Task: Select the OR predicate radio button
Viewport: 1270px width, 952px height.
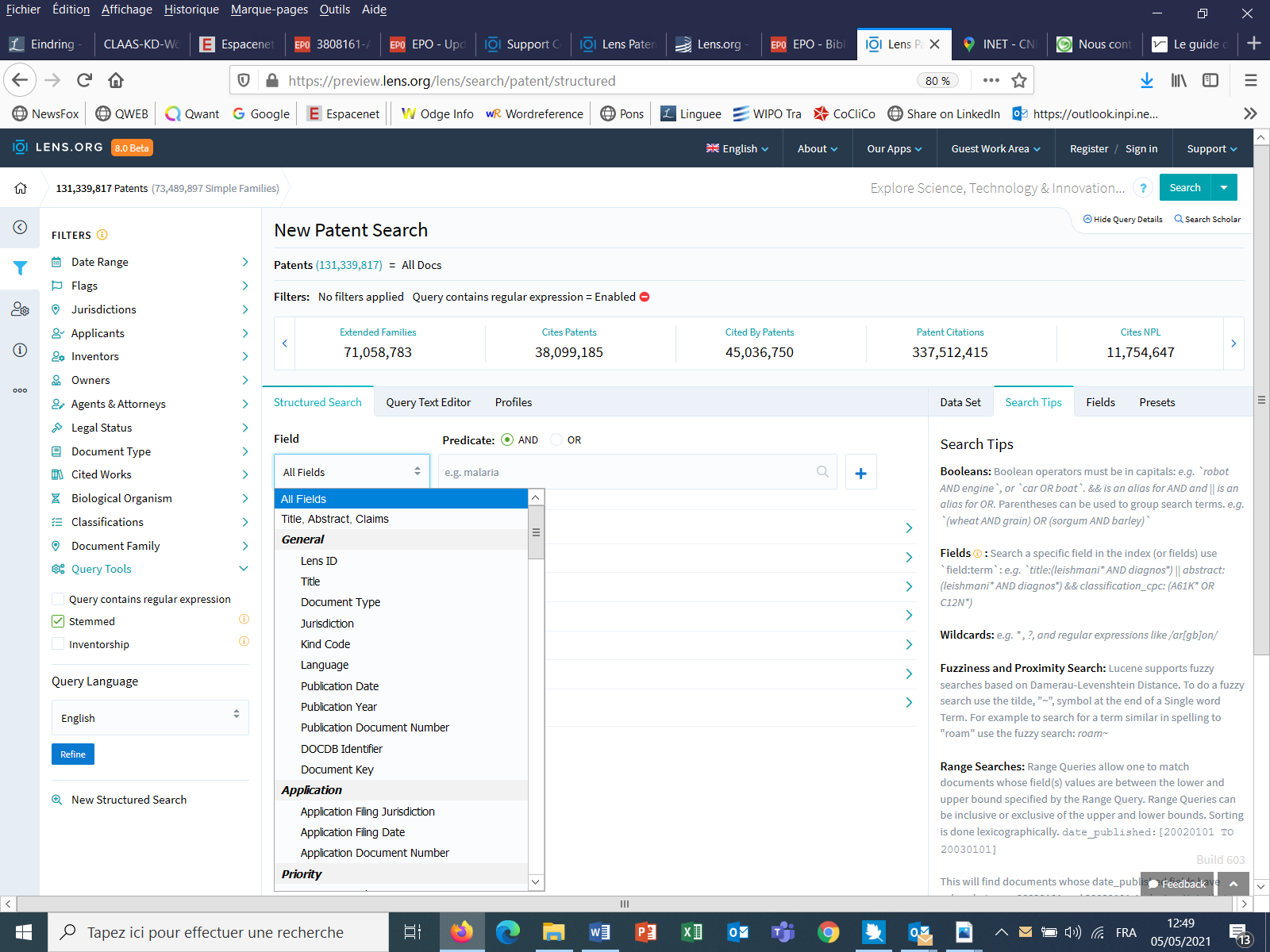Action: coord(556,440)
